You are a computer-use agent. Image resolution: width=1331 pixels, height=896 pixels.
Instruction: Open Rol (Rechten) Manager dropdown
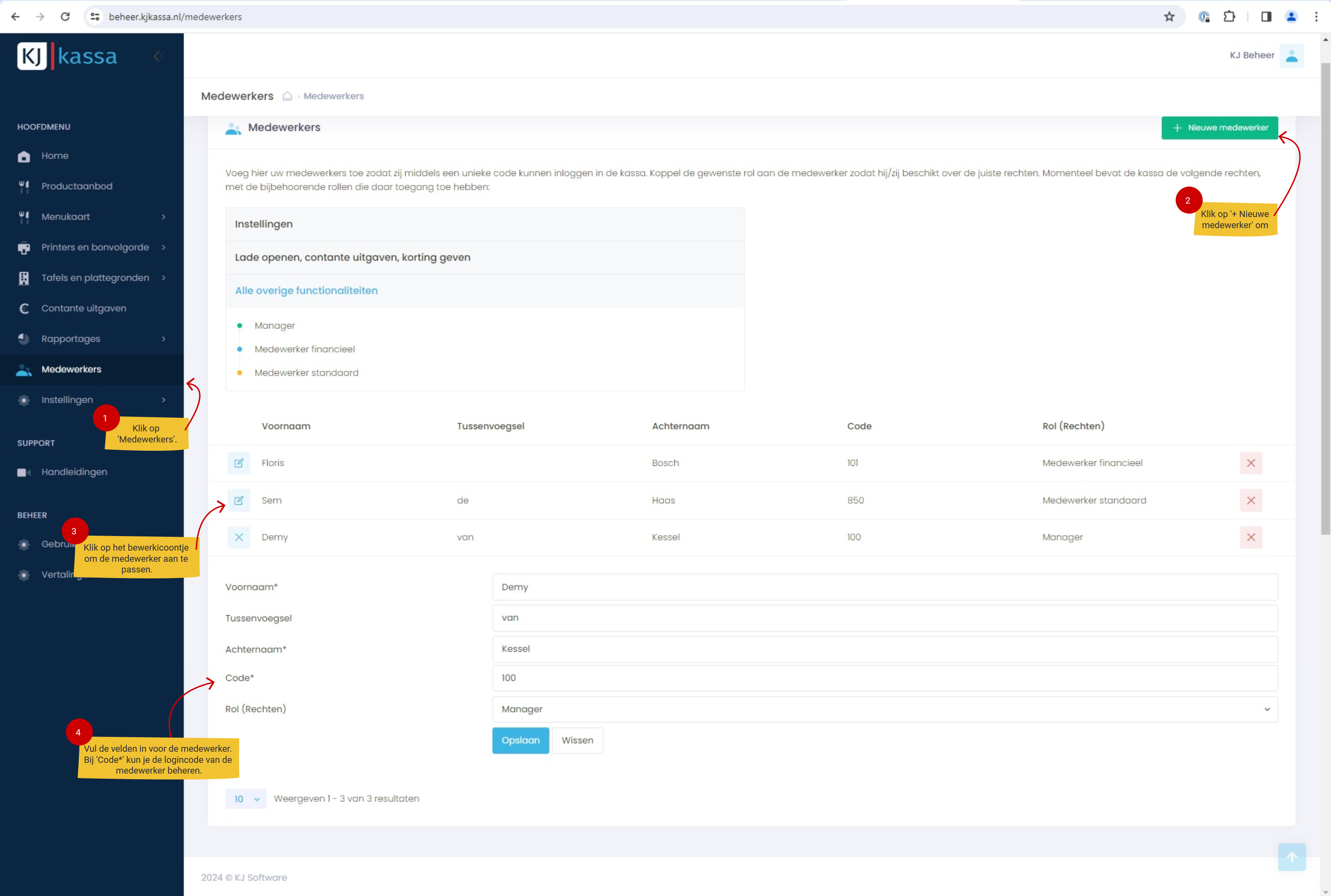(884, 709)
